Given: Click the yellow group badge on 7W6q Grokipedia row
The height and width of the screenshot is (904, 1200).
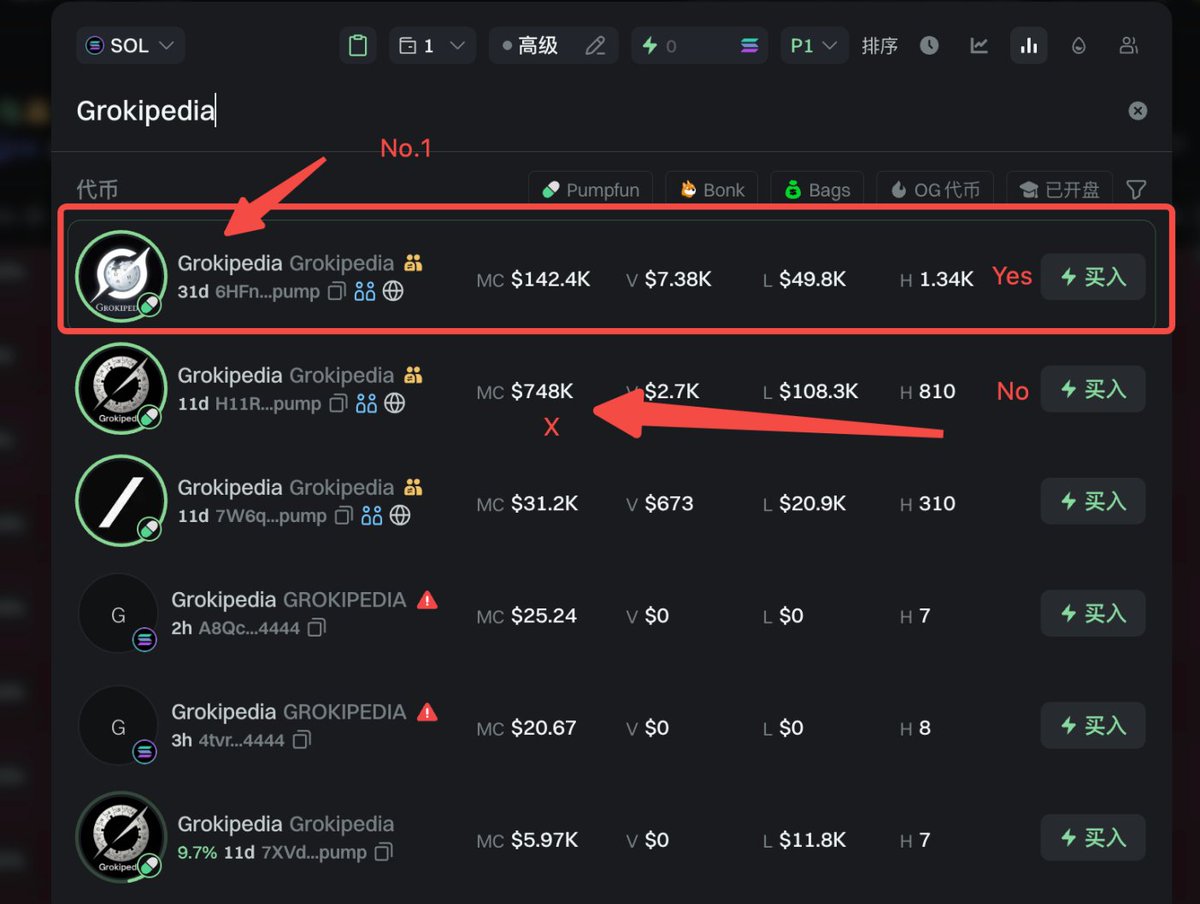Looking at the screenshot, I should coord(413,487).
